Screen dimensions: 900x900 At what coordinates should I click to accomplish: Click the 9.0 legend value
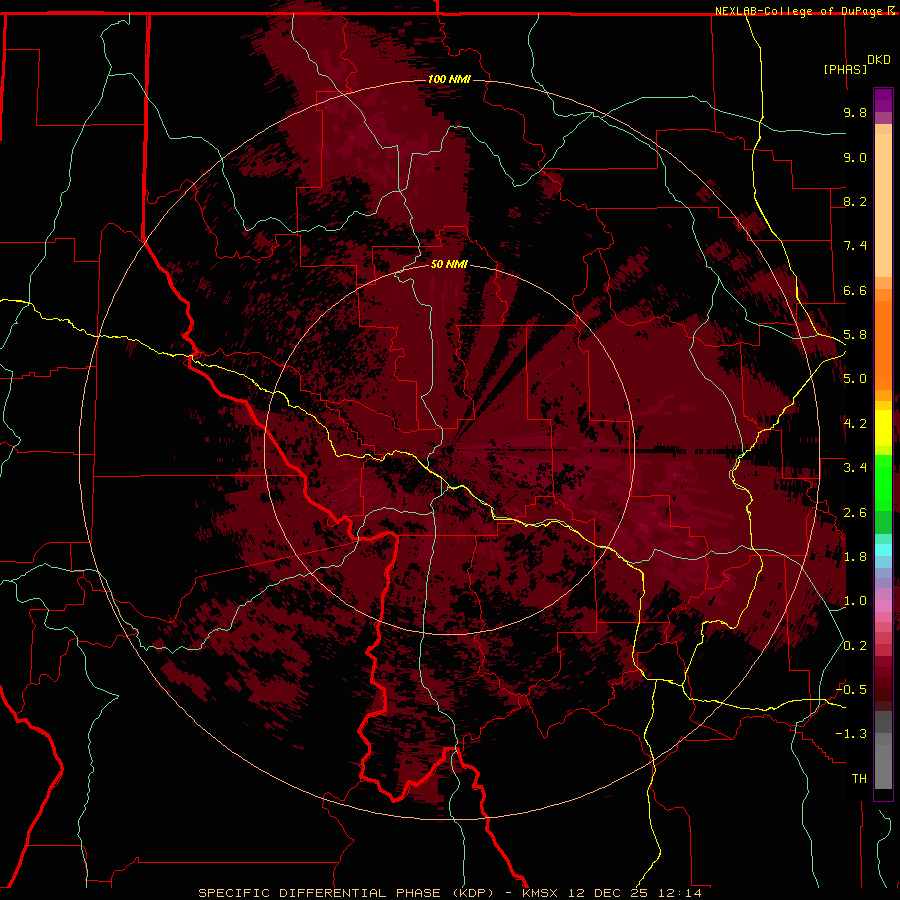point(855,157)
